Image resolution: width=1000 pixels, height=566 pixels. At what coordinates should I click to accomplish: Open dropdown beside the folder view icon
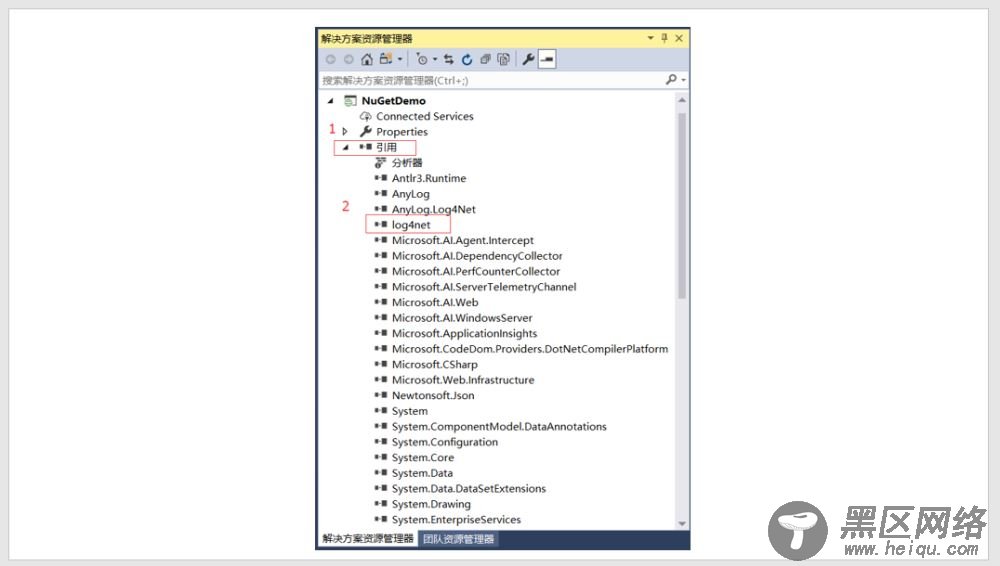pos(400,59)
